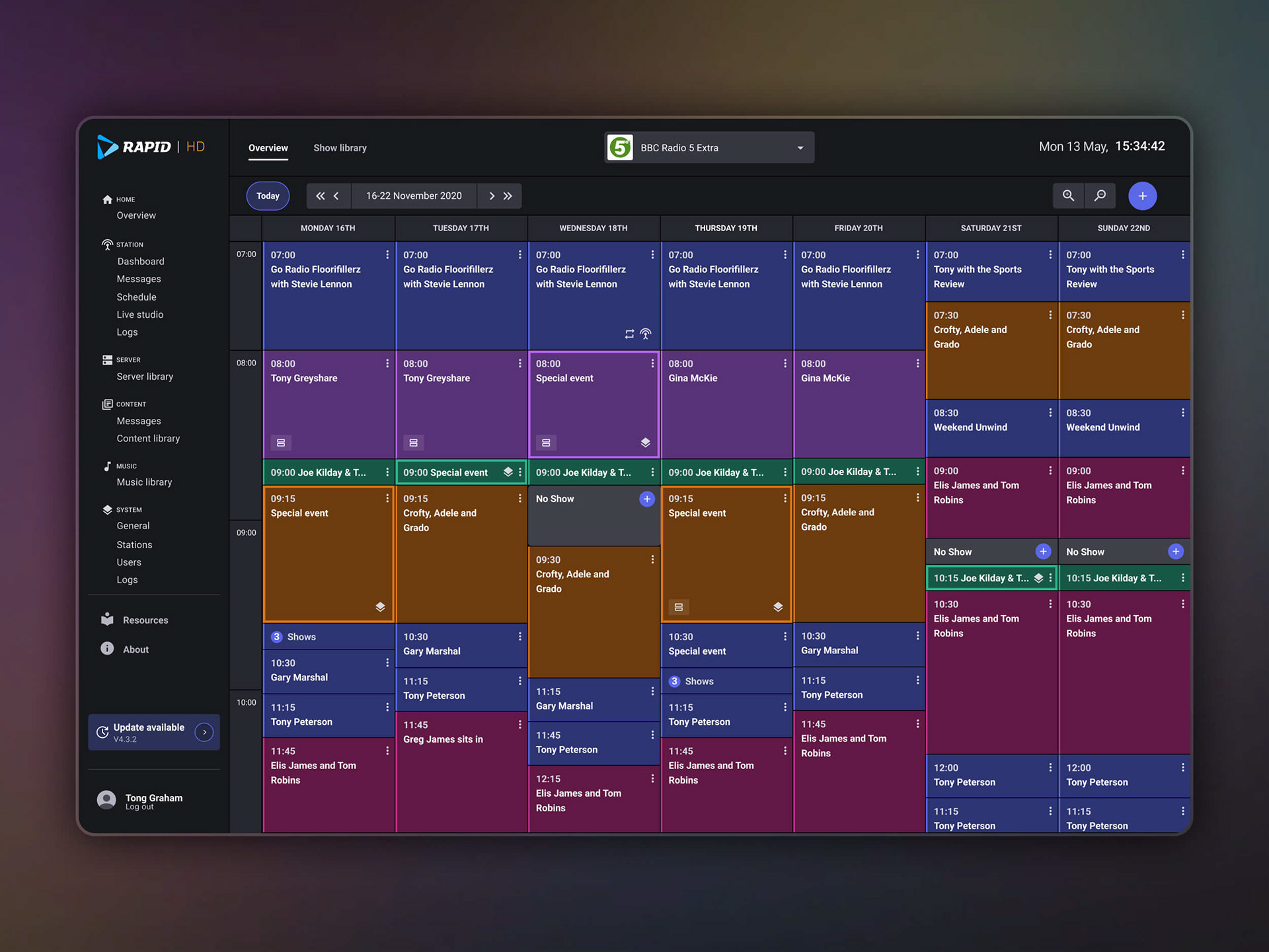
Task: Select Wednesday 12:15 Elis James and Tom Robins
Action: tap(594, 799)
